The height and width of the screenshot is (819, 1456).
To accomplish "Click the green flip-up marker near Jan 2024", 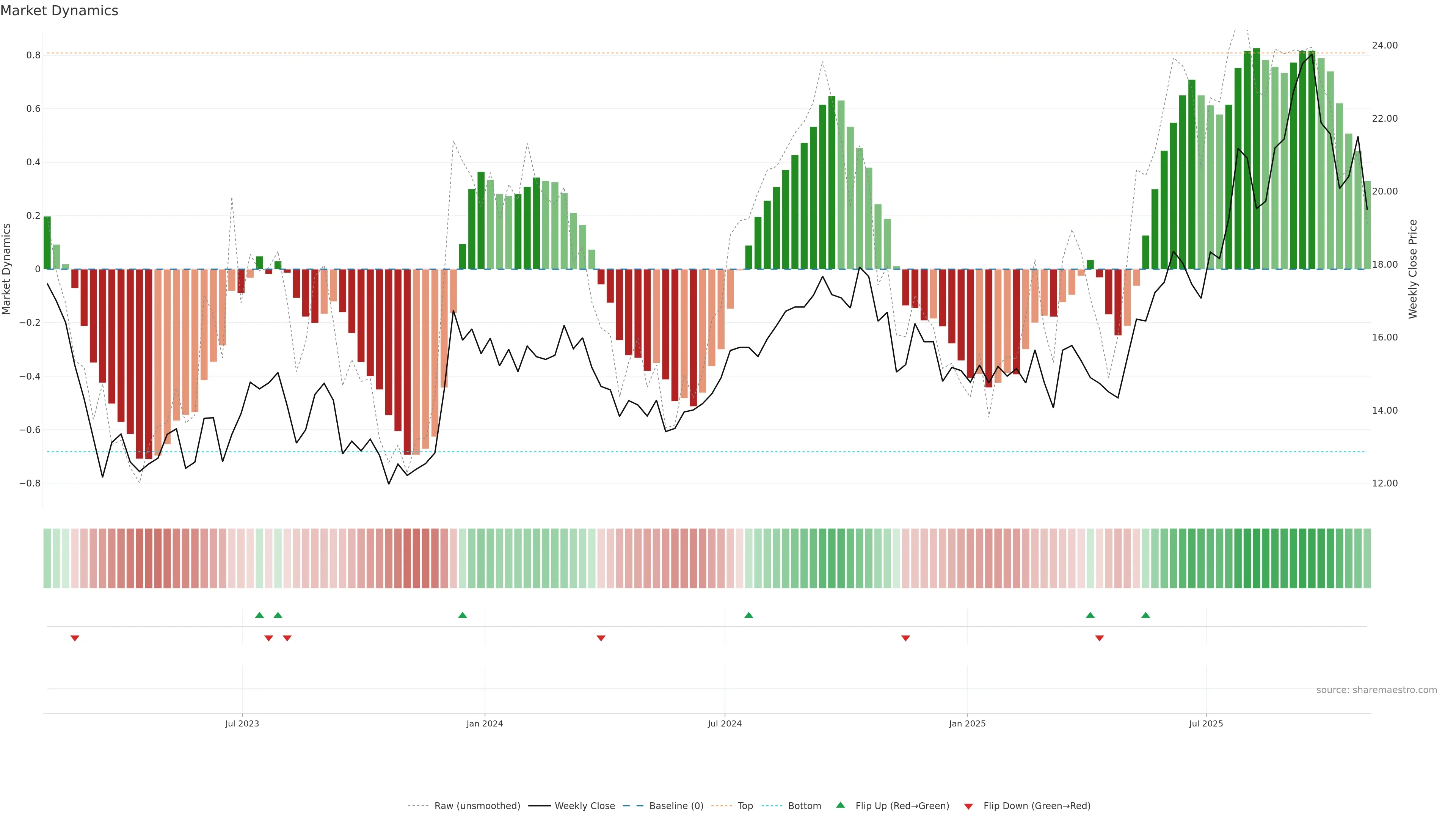I will [462, 615].
